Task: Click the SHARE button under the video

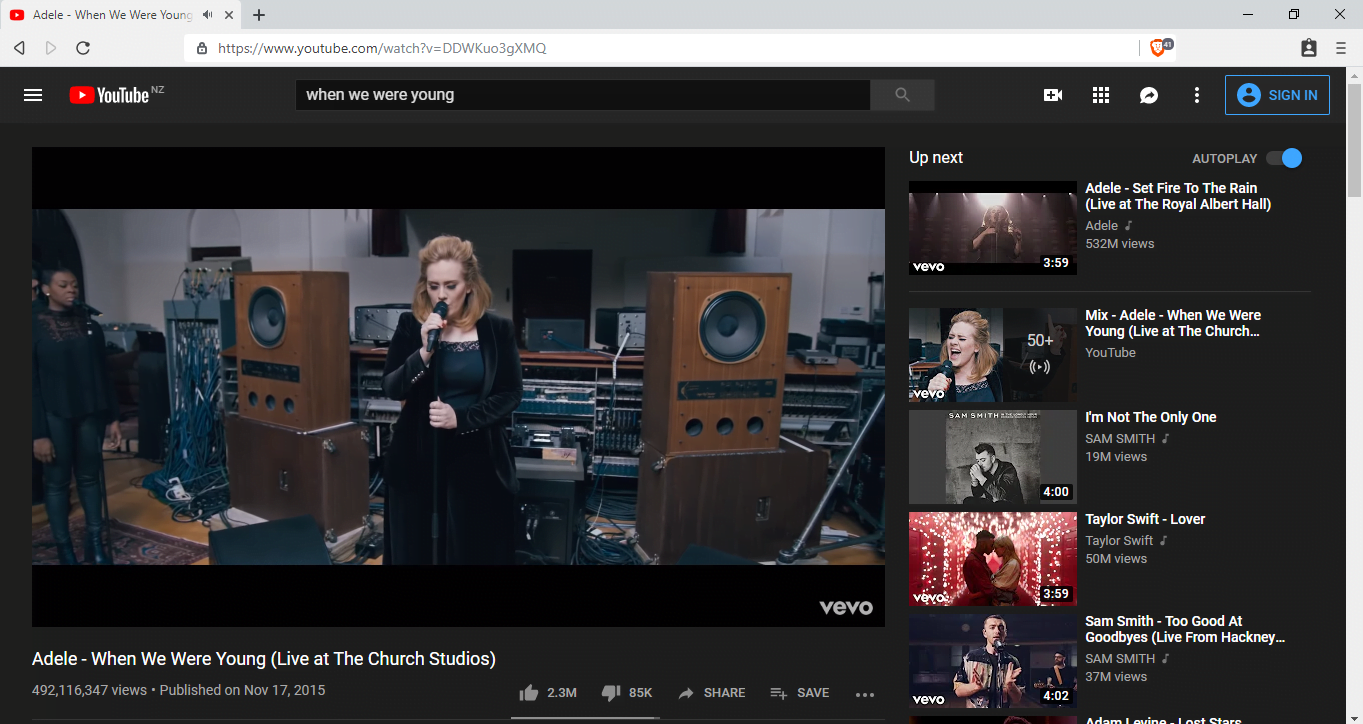Action: (x=711, y=693)
